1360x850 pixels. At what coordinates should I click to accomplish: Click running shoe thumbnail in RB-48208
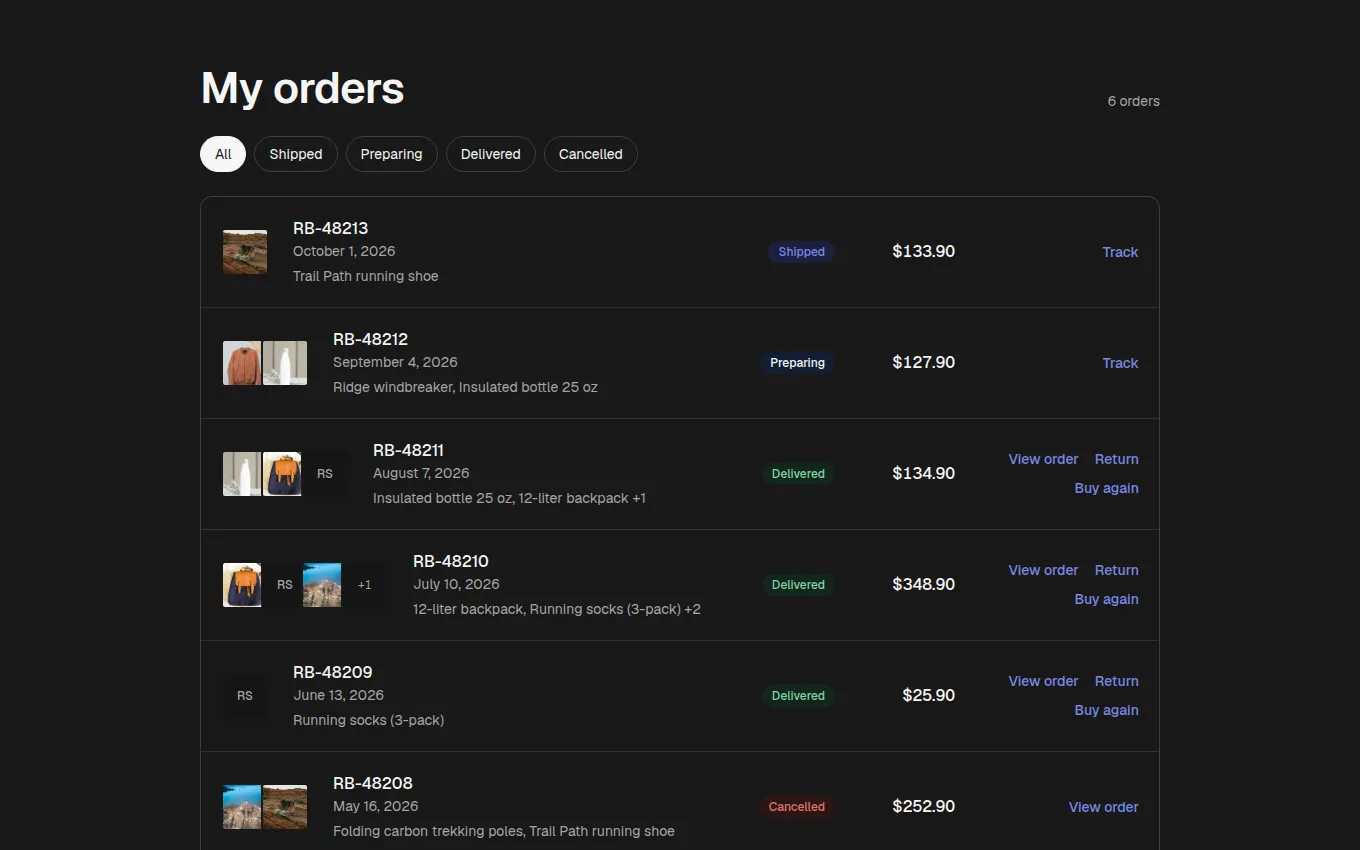(285, 807)
